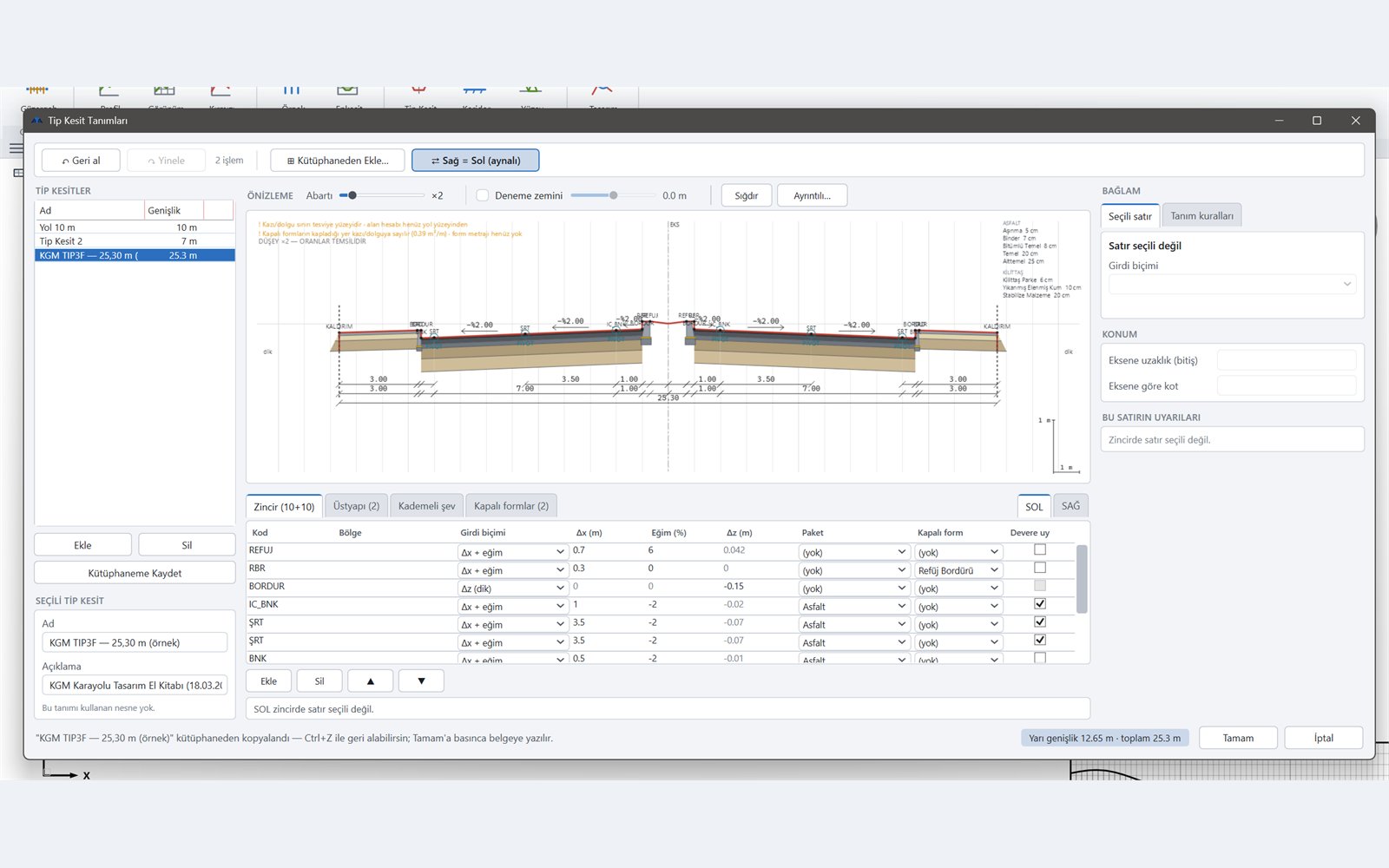Screen dimensions: 1389x868
Task: Move selected chain row down with ▼ button
Action: coord(421,681)
